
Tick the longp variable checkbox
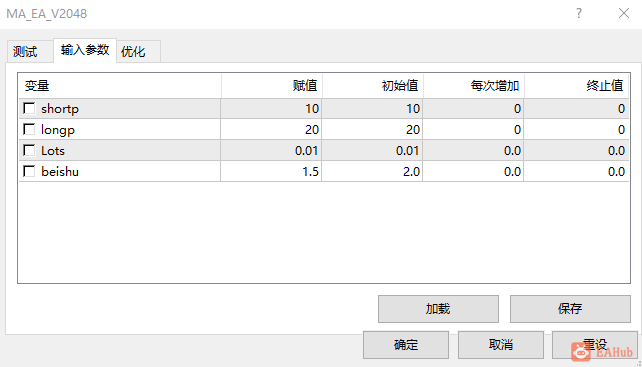(x=29, y=129)
